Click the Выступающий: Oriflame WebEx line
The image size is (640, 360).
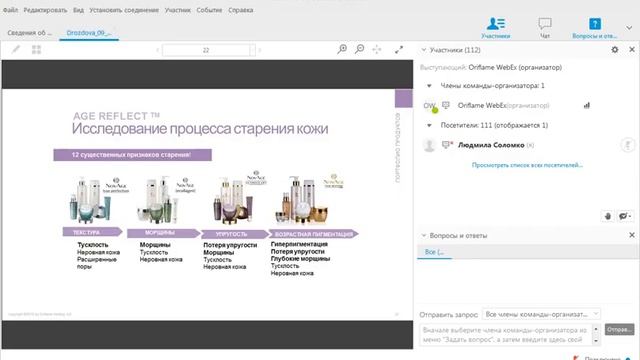(x=491, y=67)
